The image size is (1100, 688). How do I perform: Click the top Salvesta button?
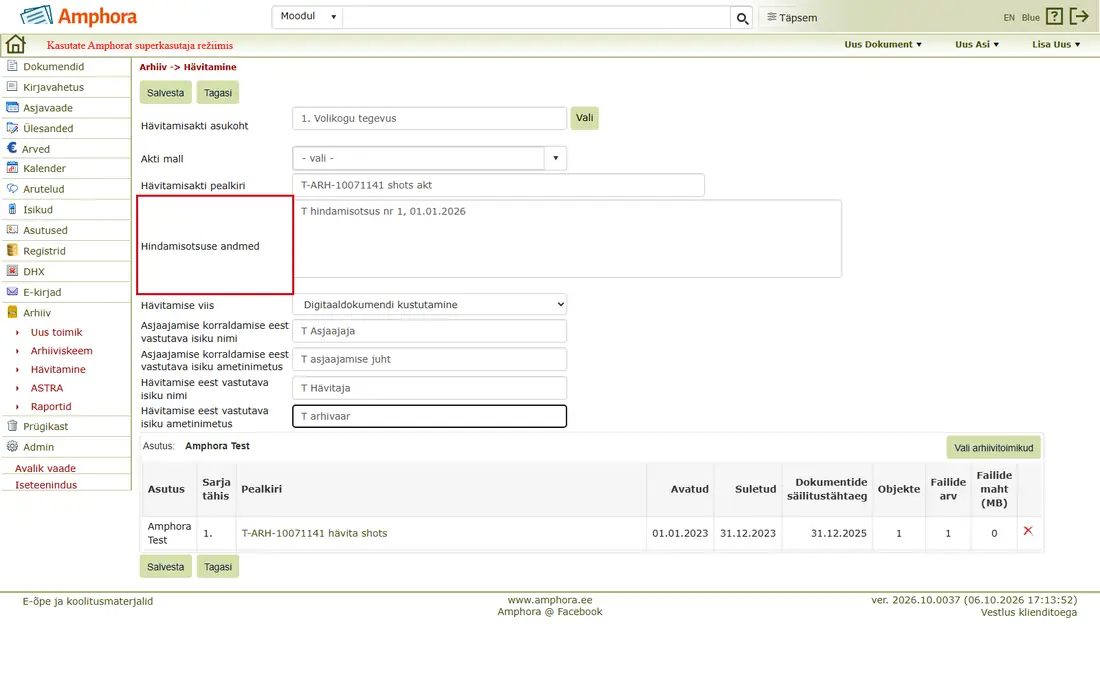coord(166,93)
